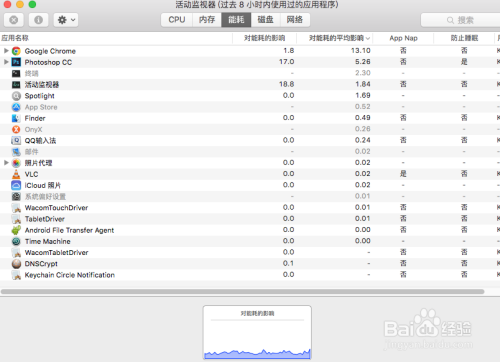Sort by 防止睡眠 column header
The width and height of the screenshot is (500, 362).
[x=464, y=38]
